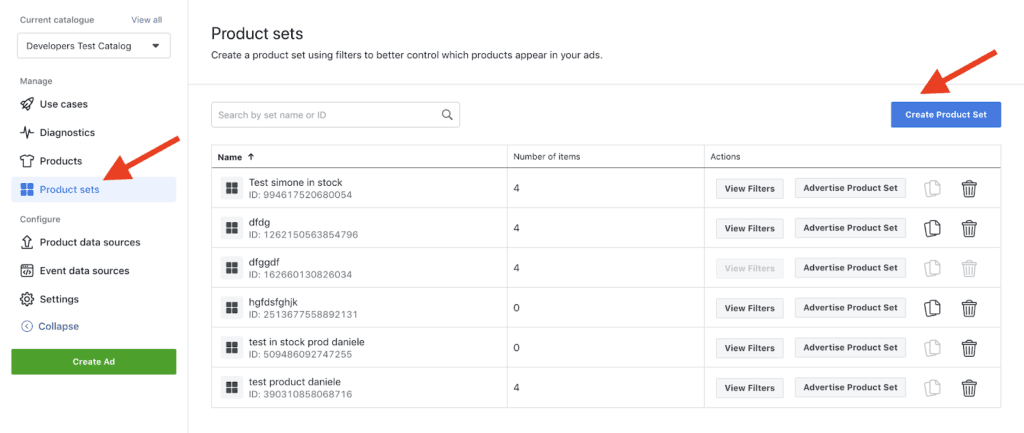Screen dimensions: 1024x433
Task: View Filters for 'dfdg' product set
Action: (x=749, y=228)
